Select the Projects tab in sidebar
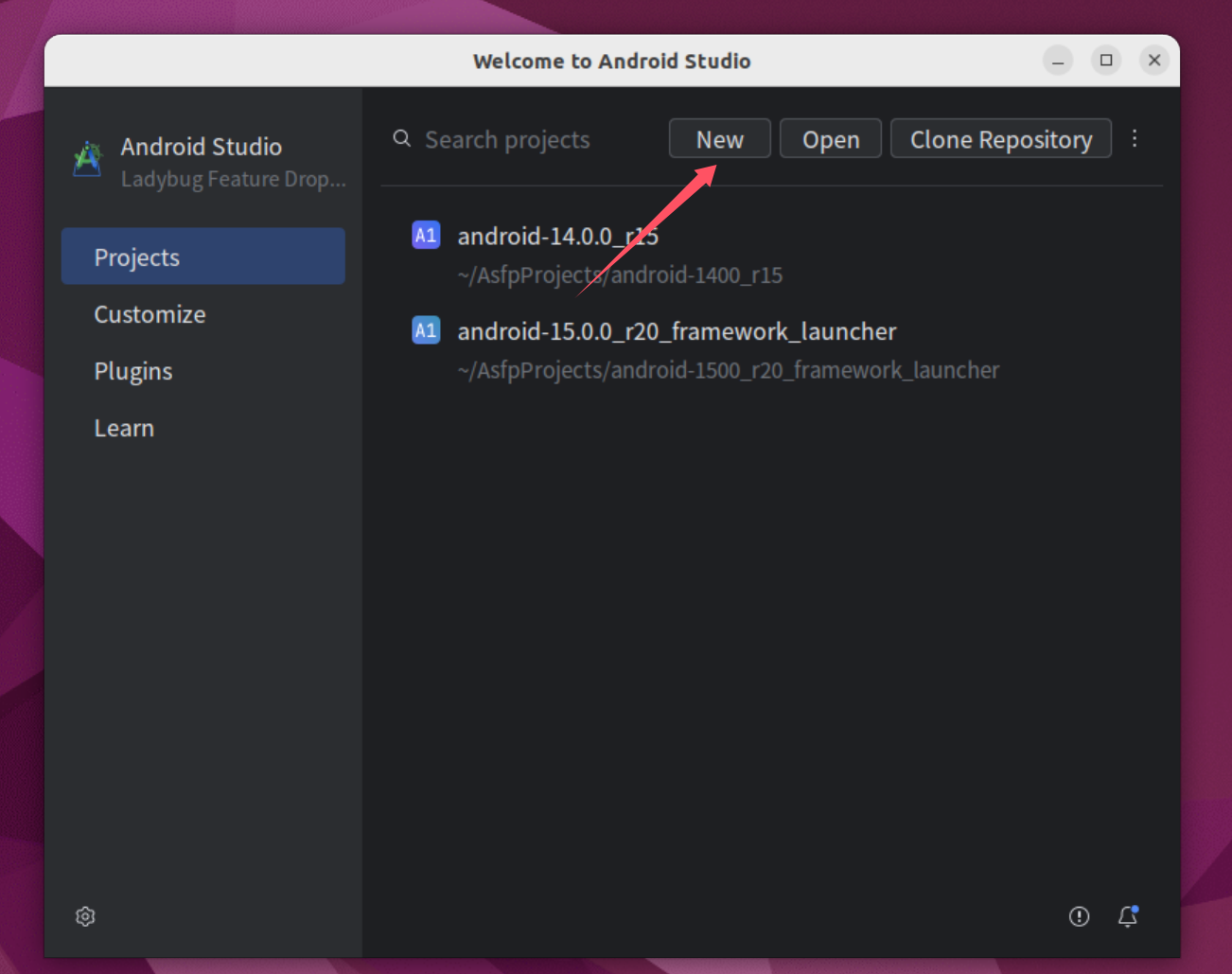 tap(202, 257)
